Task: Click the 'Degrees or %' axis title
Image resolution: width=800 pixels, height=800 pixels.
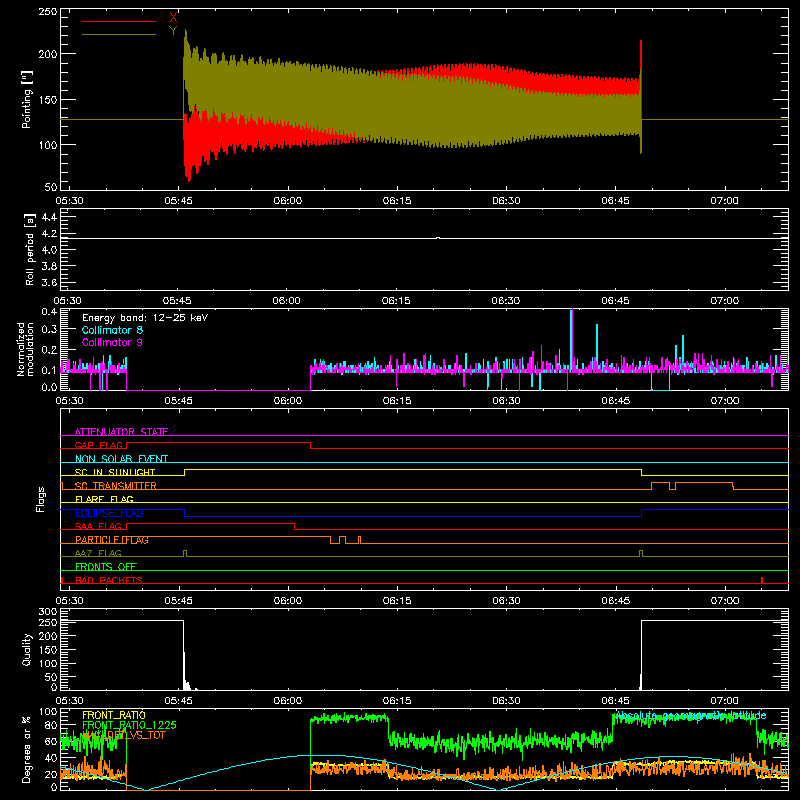Action: (27, 749)
